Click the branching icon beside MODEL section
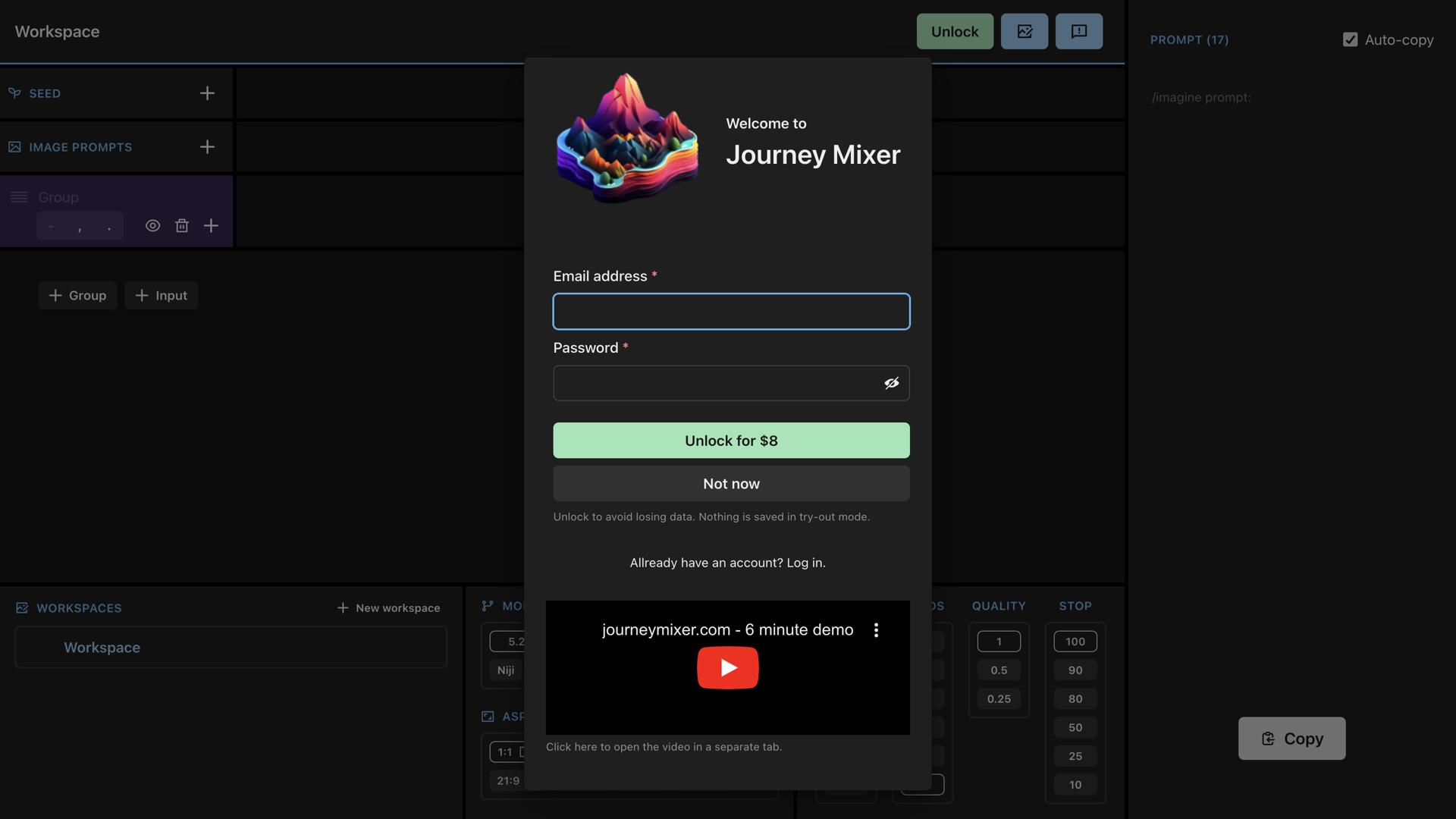This screenshot has height=819, width=1456. tap(486, 605)
